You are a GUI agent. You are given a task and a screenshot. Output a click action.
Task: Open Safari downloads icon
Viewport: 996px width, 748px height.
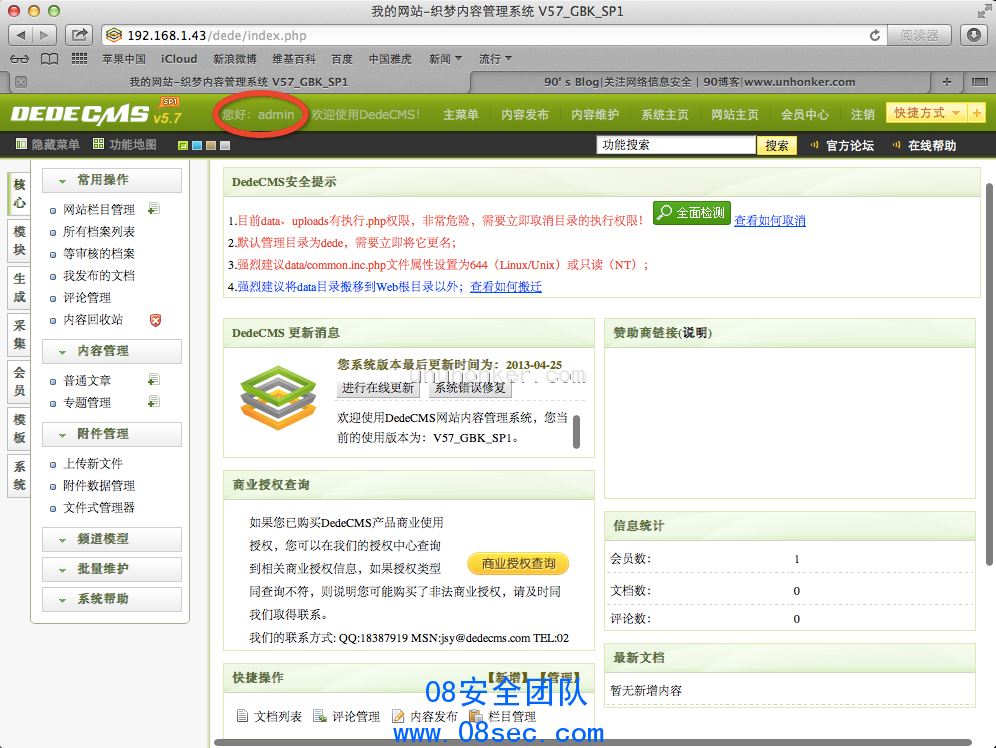[974, 35]
